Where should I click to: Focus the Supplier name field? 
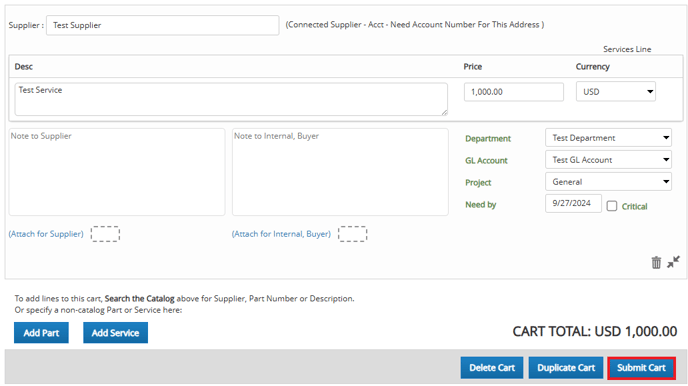pyautogui.click(x=162, y=25)
